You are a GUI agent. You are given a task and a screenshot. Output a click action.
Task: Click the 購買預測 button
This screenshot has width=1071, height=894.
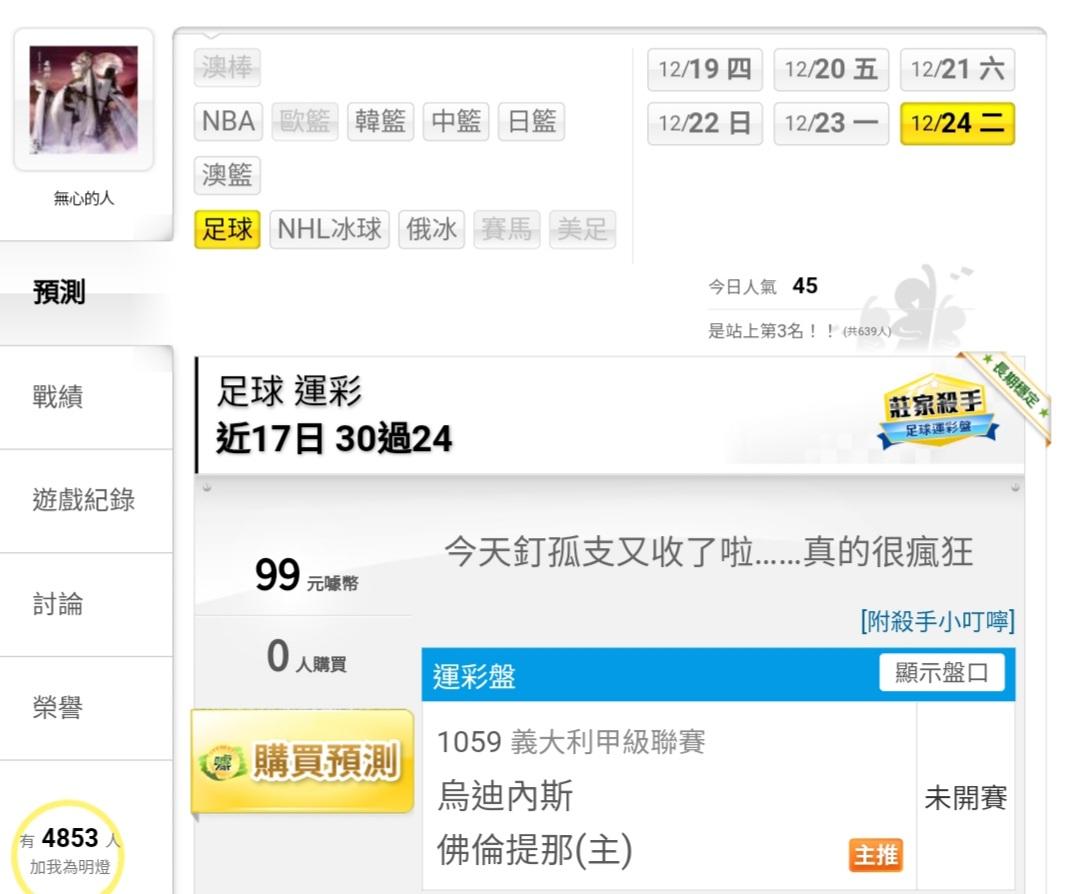pyautogui.click(x=302, y=761)
